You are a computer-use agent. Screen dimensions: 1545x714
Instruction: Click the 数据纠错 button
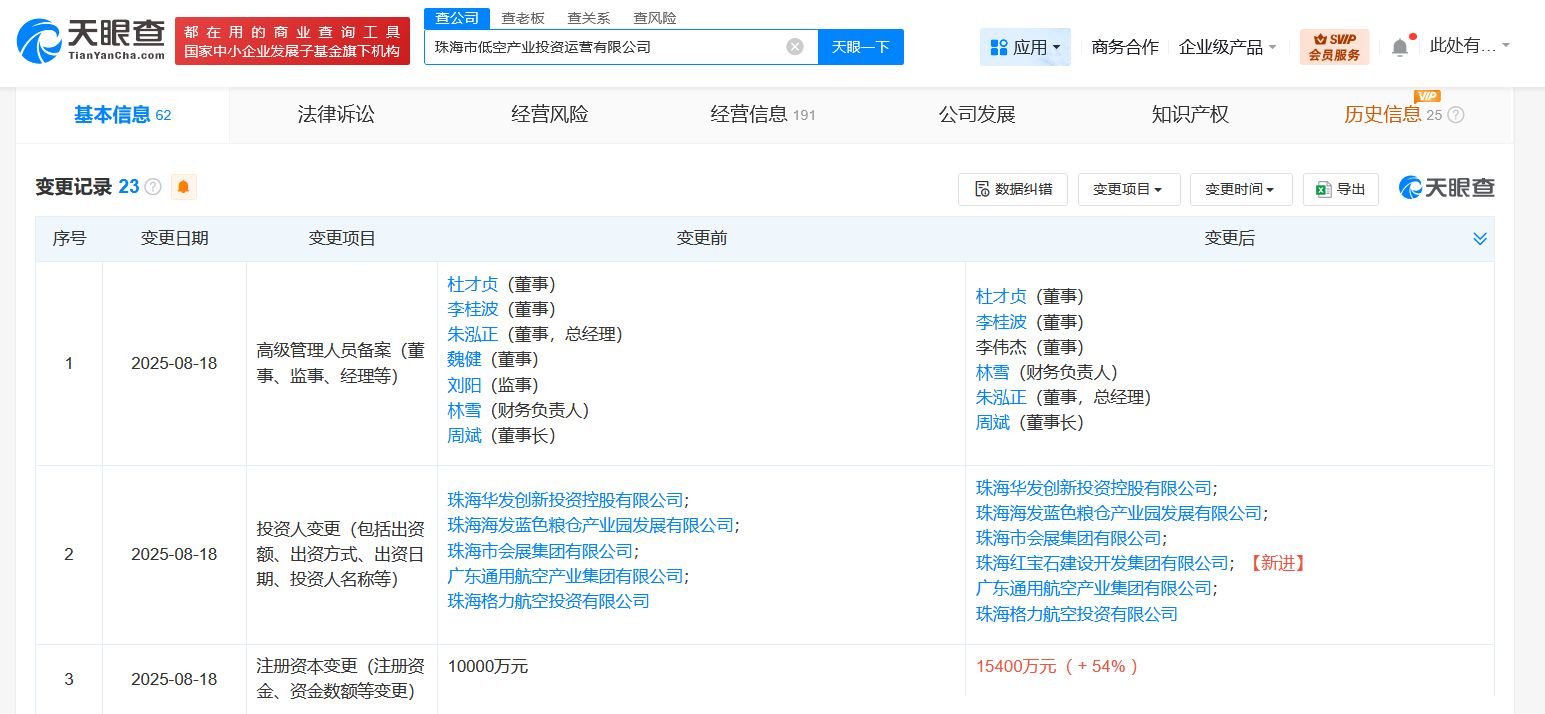[x=1013, y=189]
